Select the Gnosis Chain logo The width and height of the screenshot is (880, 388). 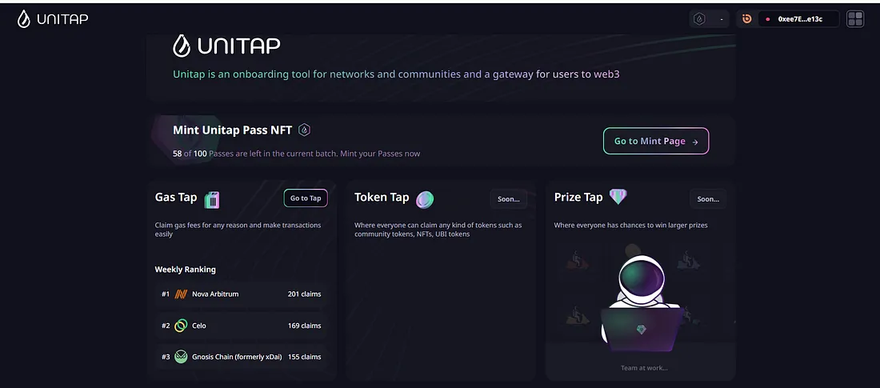[x=181, y=357]
